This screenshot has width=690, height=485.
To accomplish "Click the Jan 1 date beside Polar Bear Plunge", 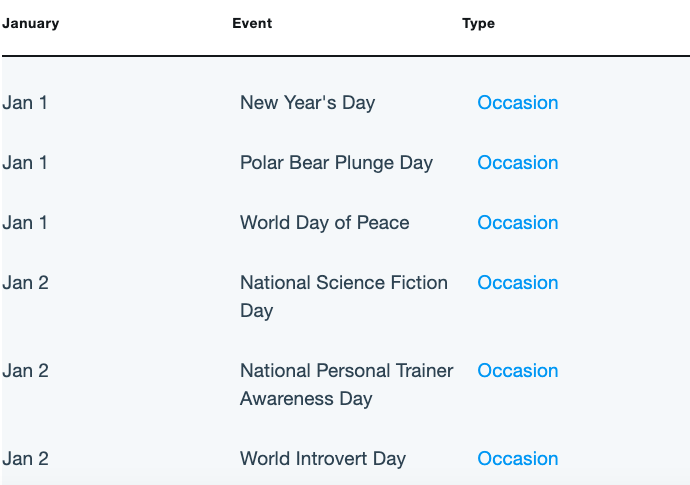I will coord(25,162).
